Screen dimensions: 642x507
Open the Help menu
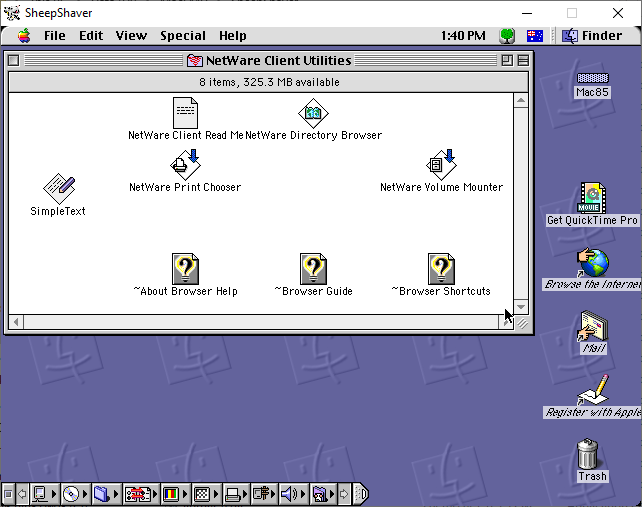[233, 36]
